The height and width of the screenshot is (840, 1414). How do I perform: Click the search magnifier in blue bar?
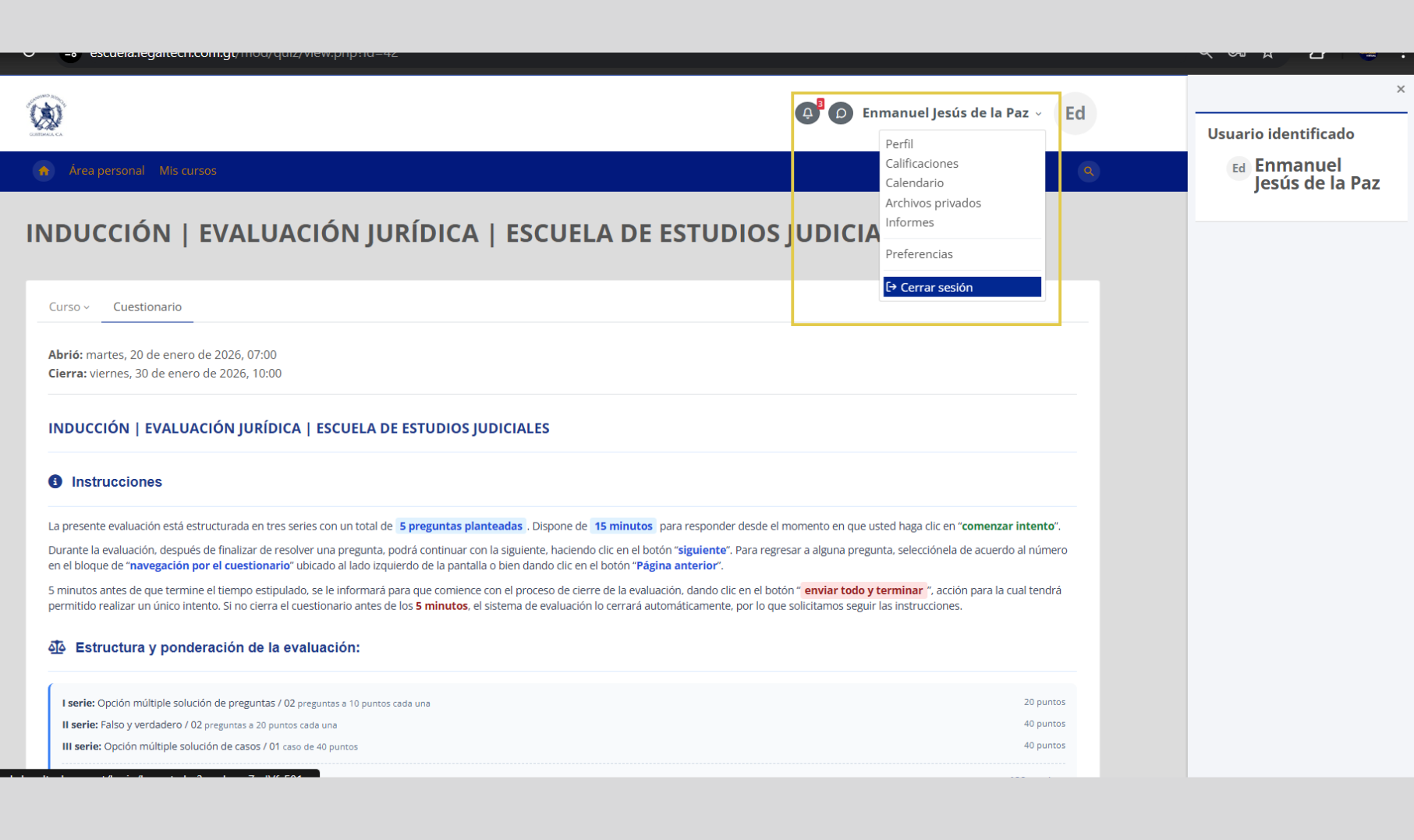pyautogui.click(x=1088, y=171)
